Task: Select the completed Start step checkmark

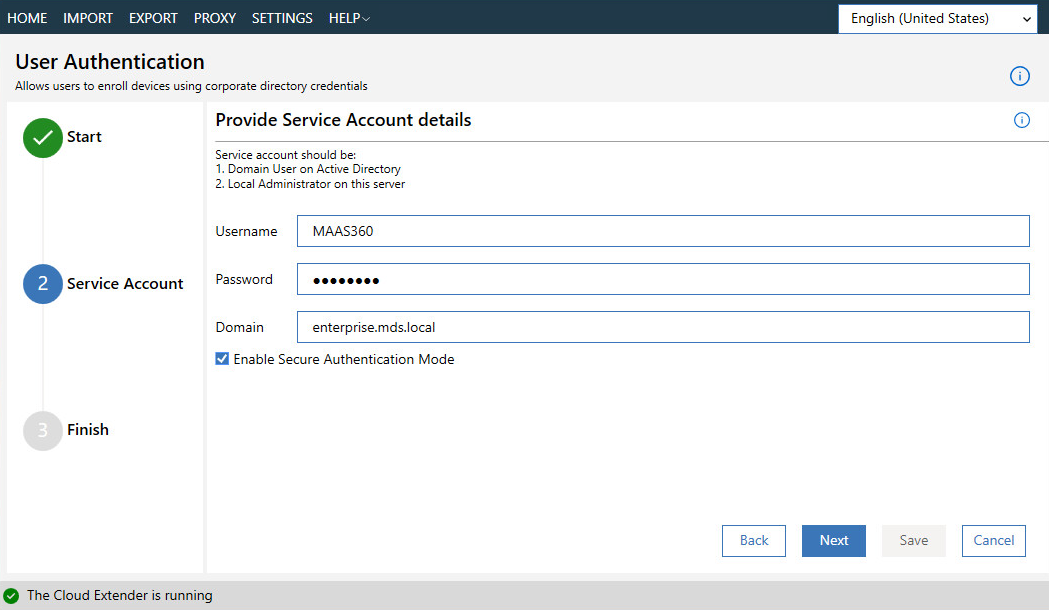Action: tap(42, 137)
